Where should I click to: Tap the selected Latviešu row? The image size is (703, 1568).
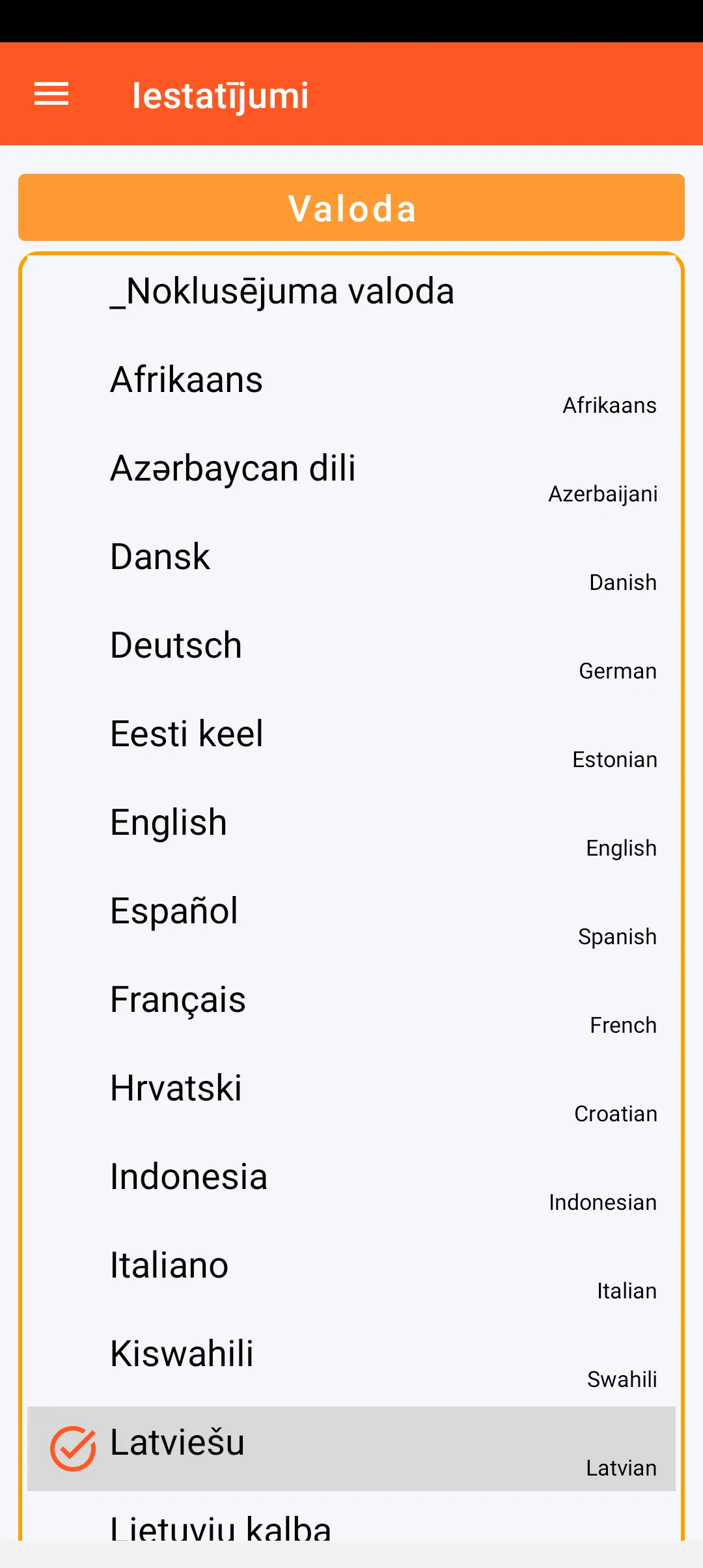tap(351, 1448)
